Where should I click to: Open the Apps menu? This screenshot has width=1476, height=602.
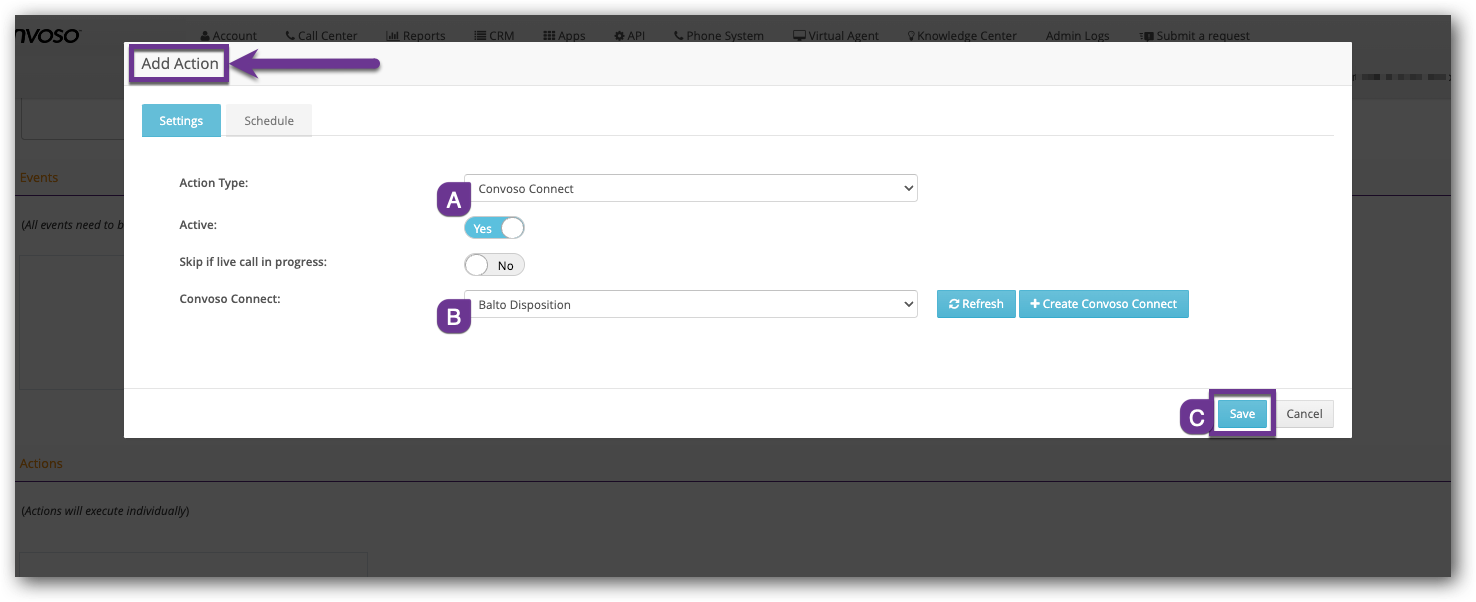click(564, 36)
